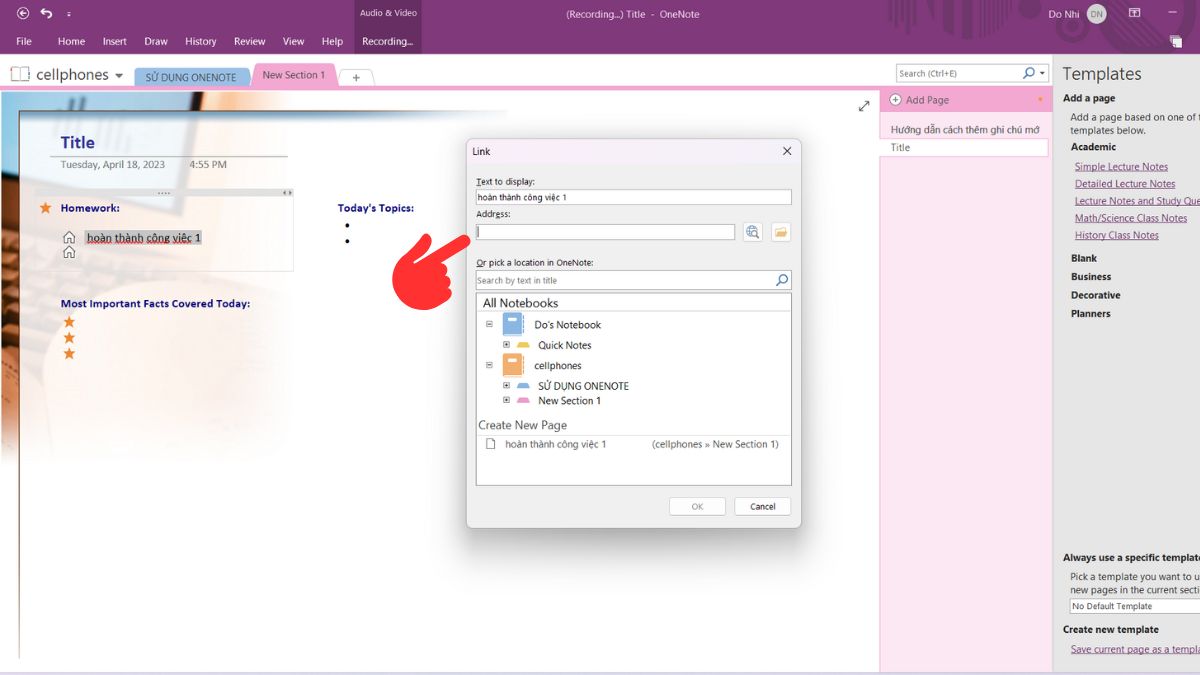
Task: Close the Link dialog with X
Action: pyautogui.click(x=787, y=151)
